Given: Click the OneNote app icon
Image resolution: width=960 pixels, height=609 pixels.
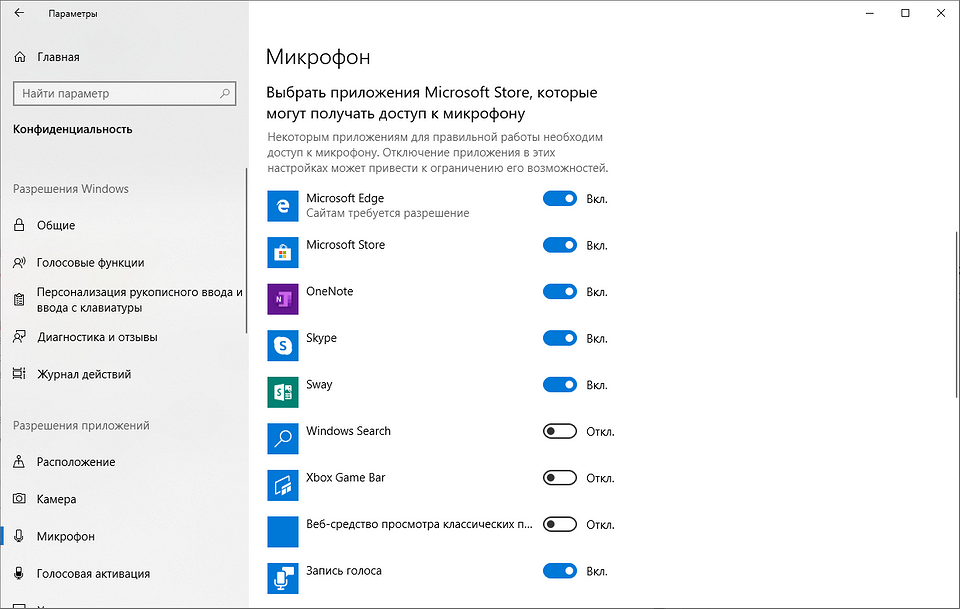Looking at the screenshot, I should [x=283, y=299].
